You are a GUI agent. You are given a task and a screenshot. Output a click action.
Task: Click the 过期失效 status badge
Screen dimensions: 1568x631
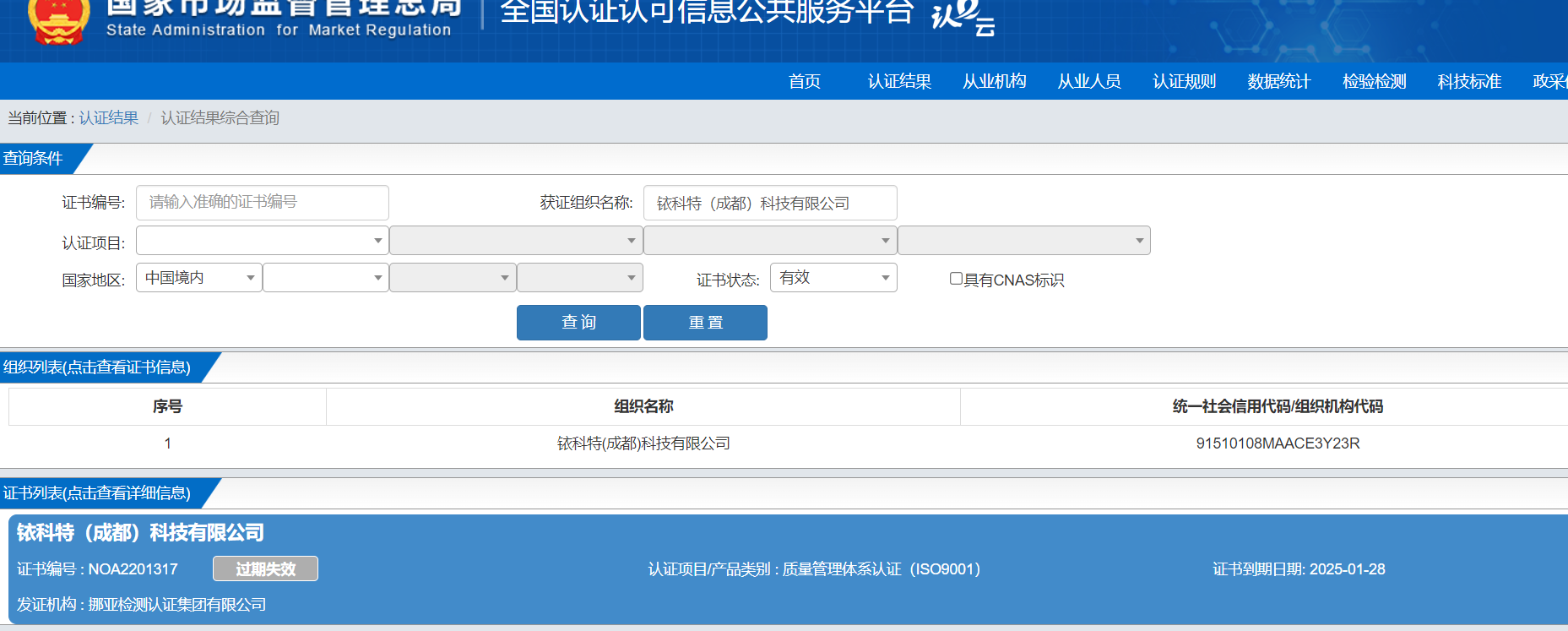click(265, 568)
